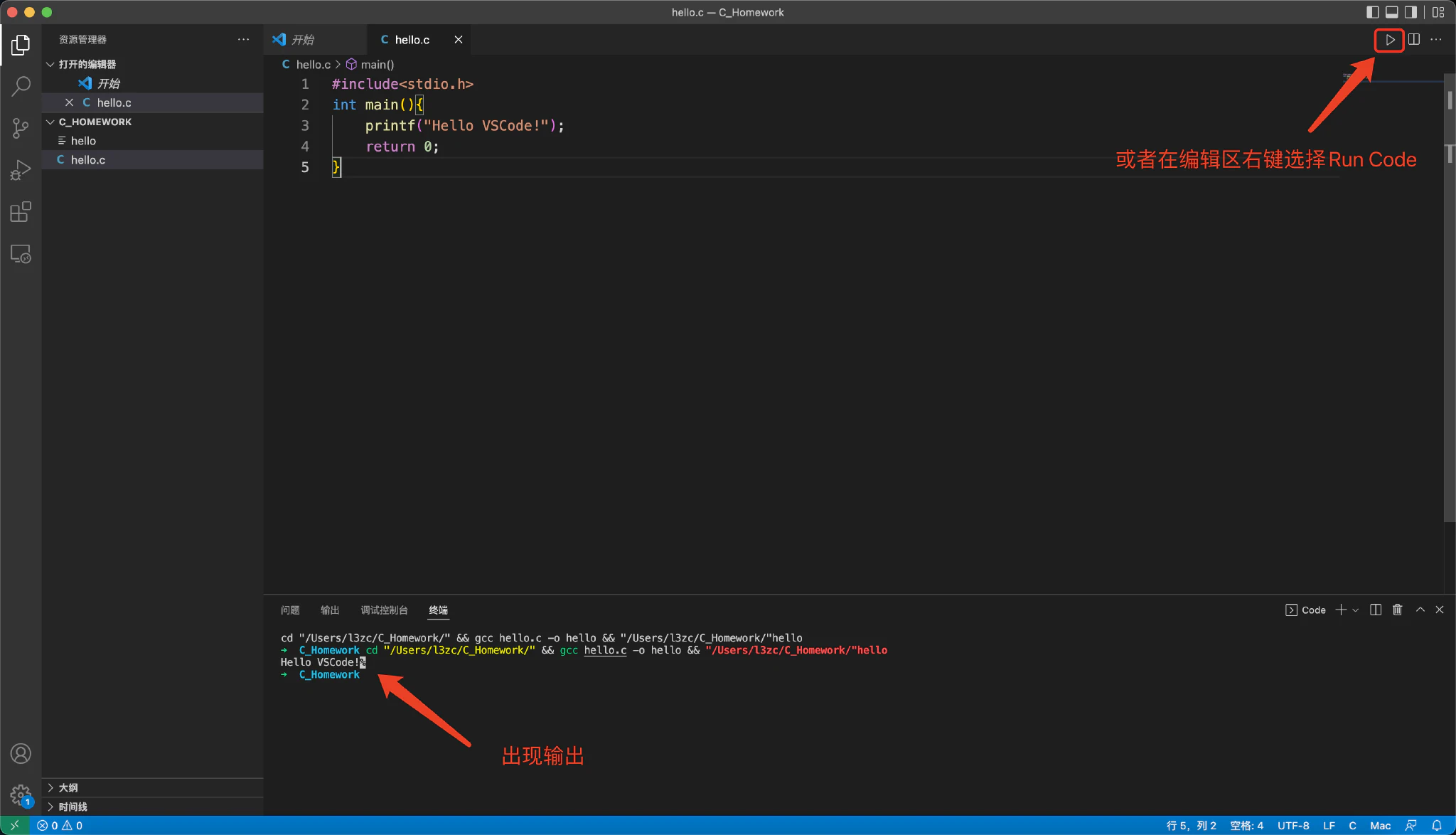Click UTF-8 encoding in status bar

pos(1293,825)
